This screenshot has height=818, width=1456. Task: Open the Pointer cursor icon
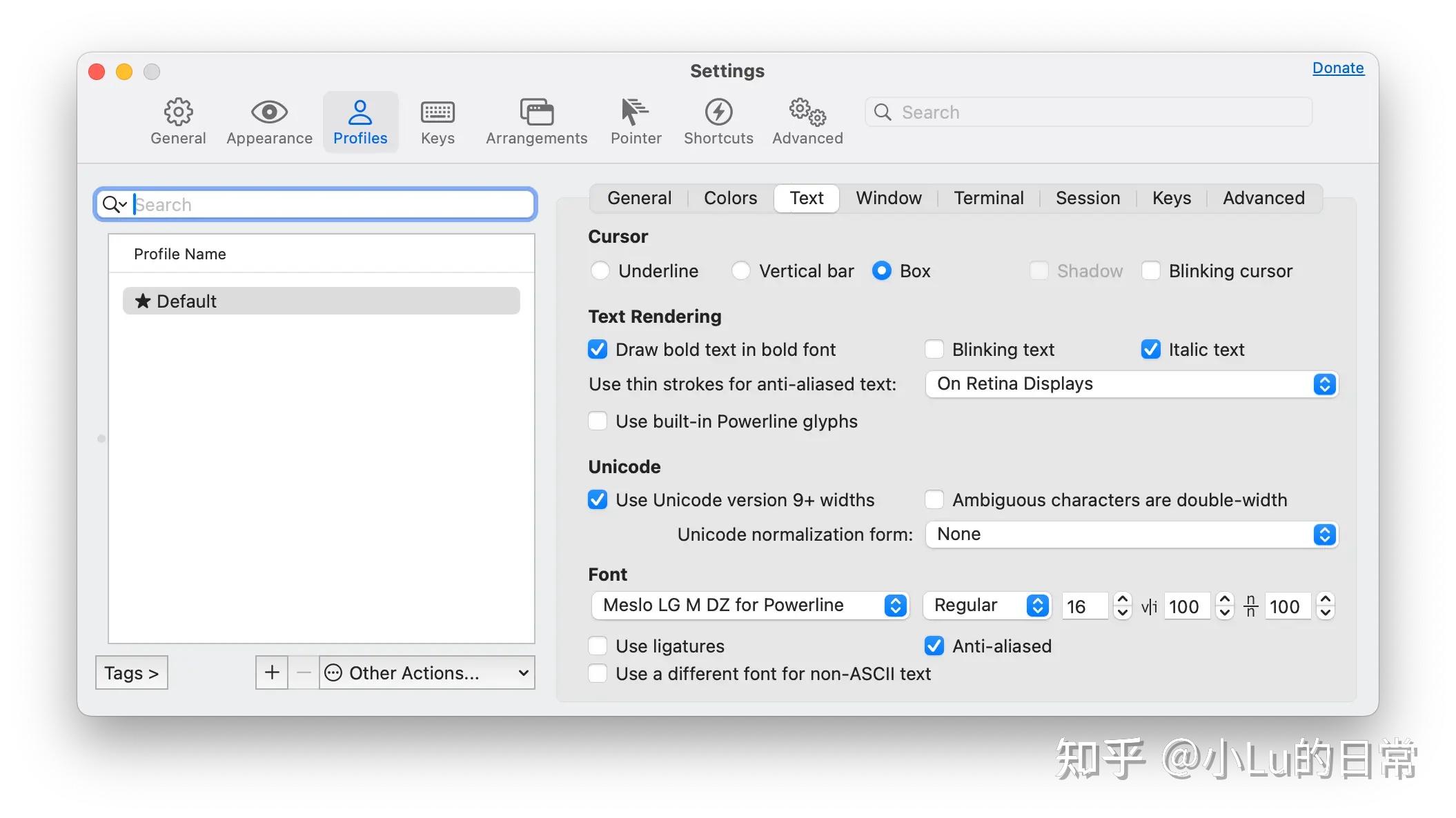[x=635, y=112]
